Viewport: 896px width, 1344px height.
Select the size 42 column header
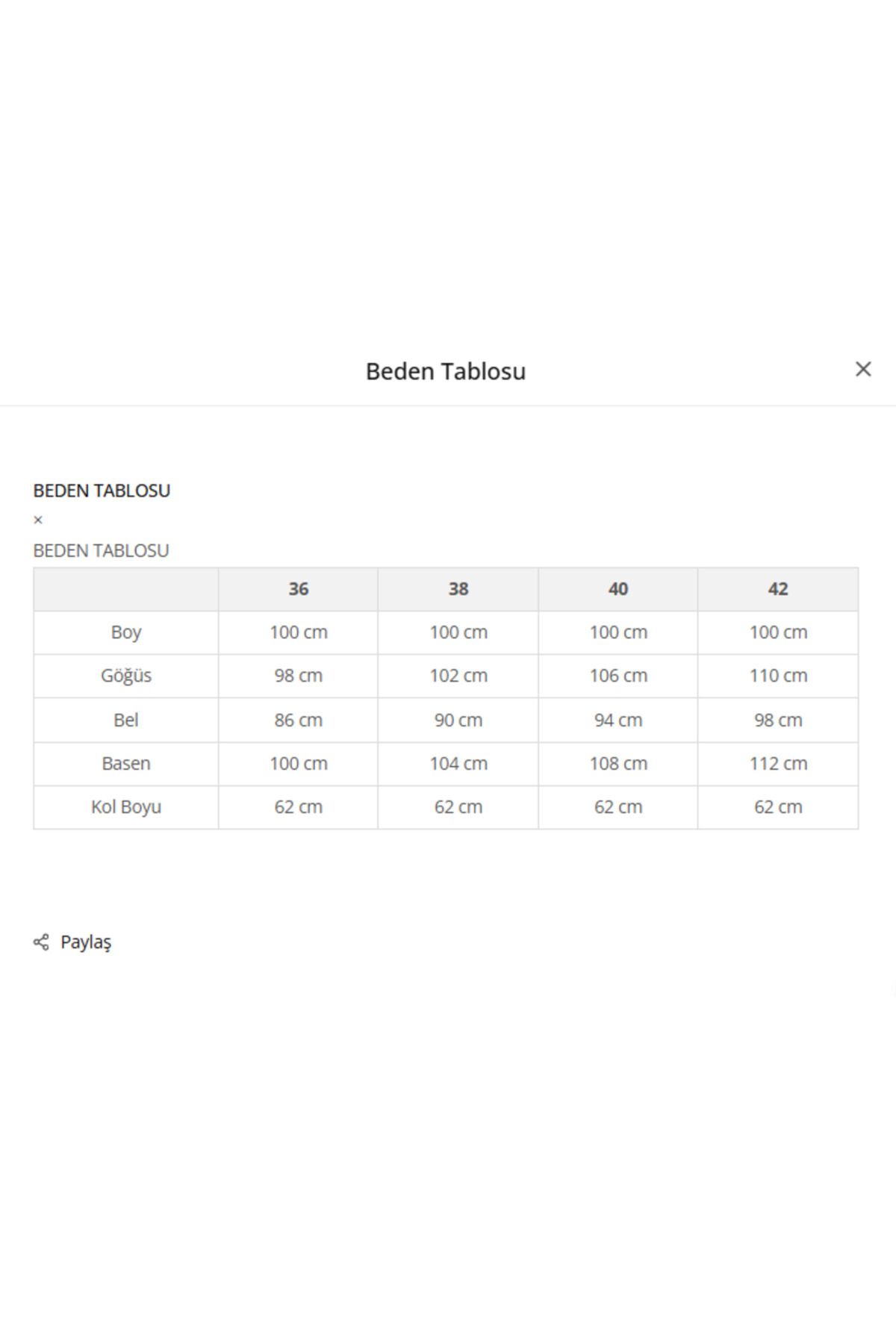pyautogui.click(x=778, y=589)
